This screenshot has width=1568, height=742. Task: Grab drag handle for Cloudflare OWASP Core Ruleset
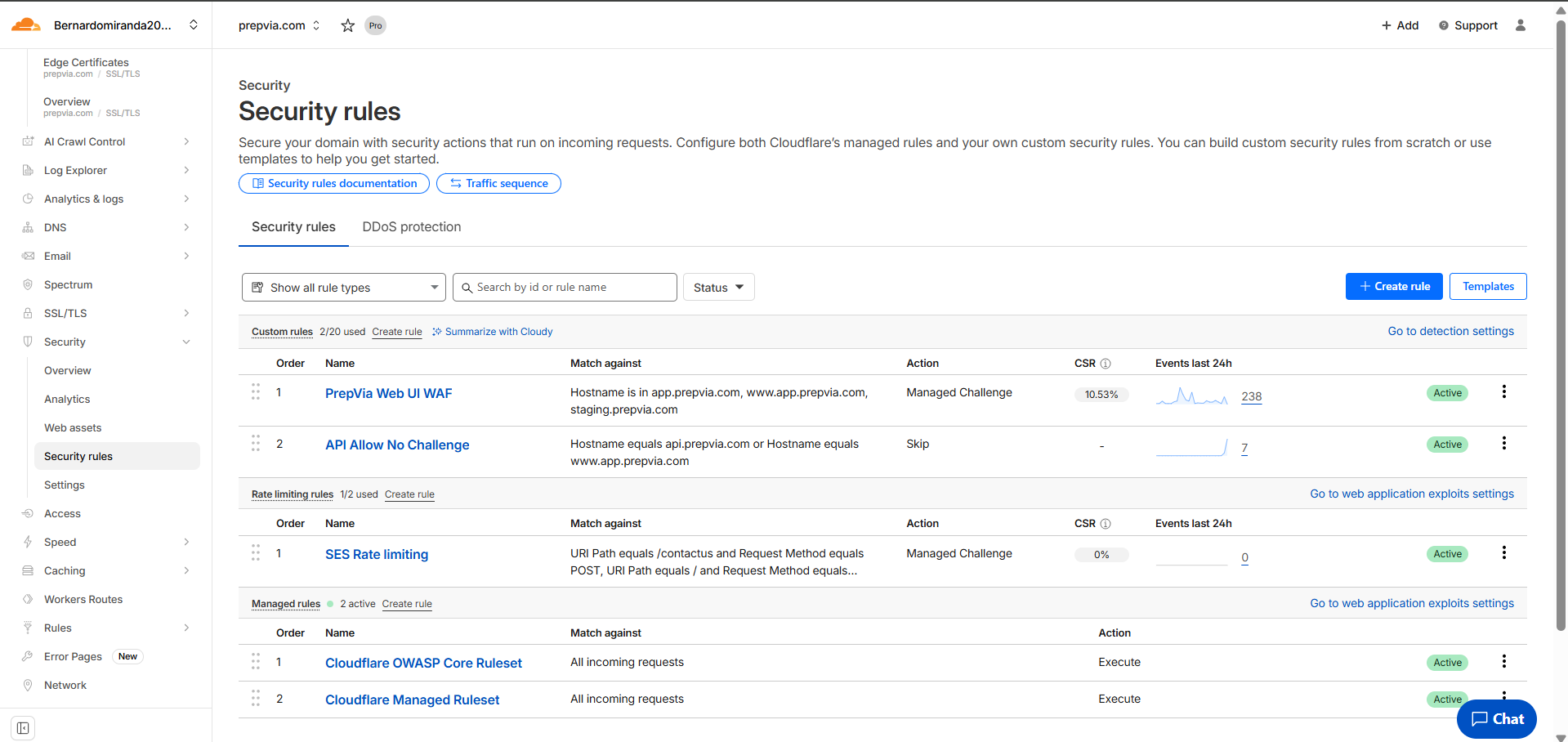256,662
